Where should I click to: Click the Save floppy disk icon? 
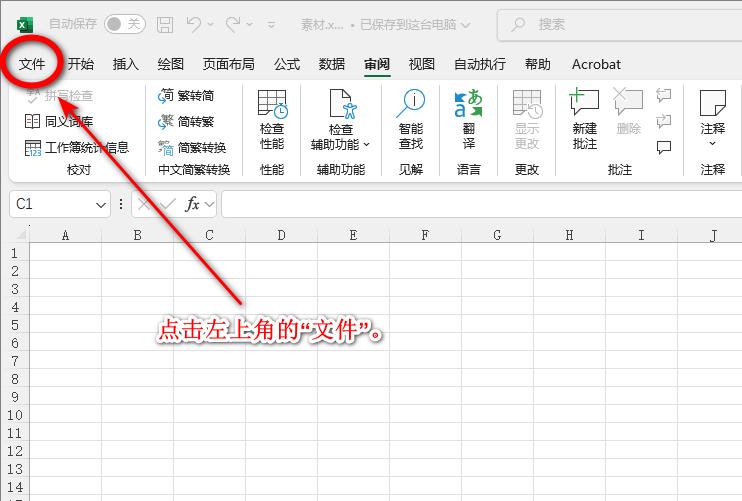coord(165,24)
